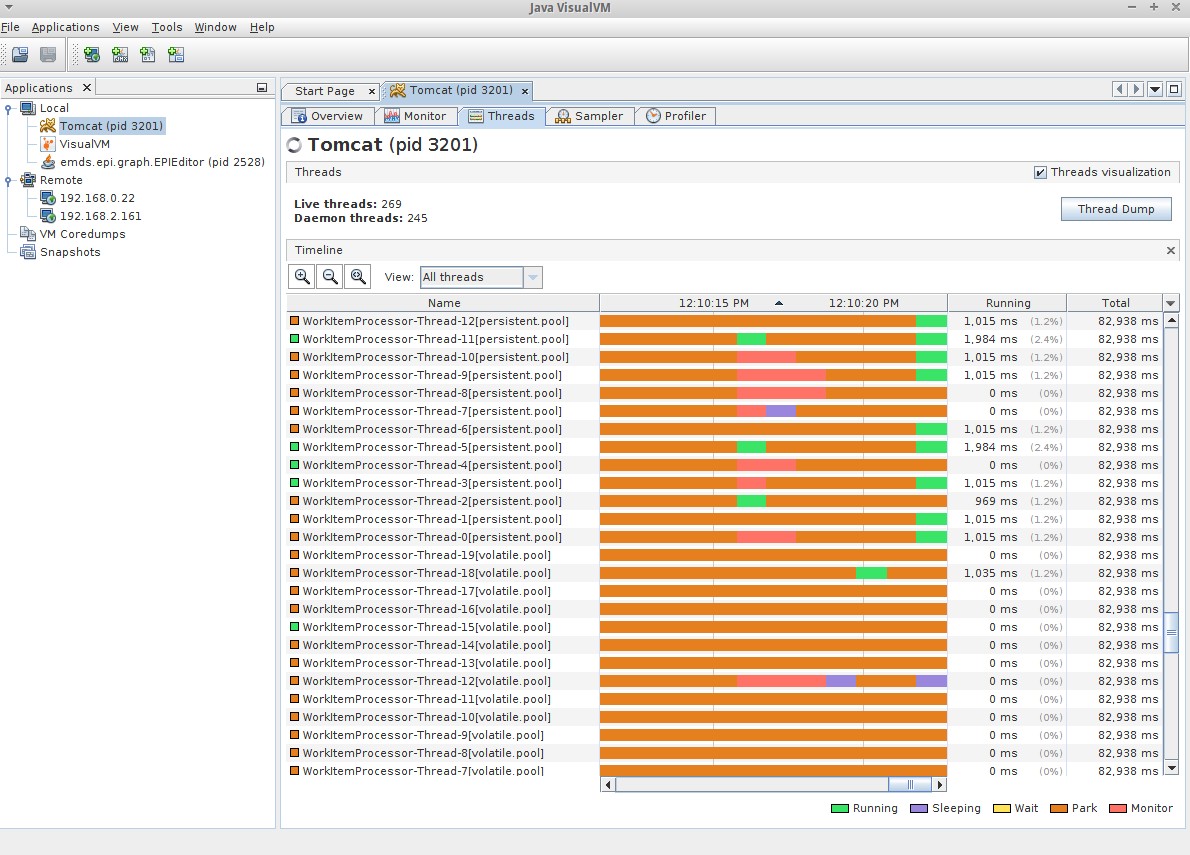Click the vertical scrollbar thumb of thread list
This screenshot has height=855, width=1190.
pyautogui.click(x=1171, y=631)
